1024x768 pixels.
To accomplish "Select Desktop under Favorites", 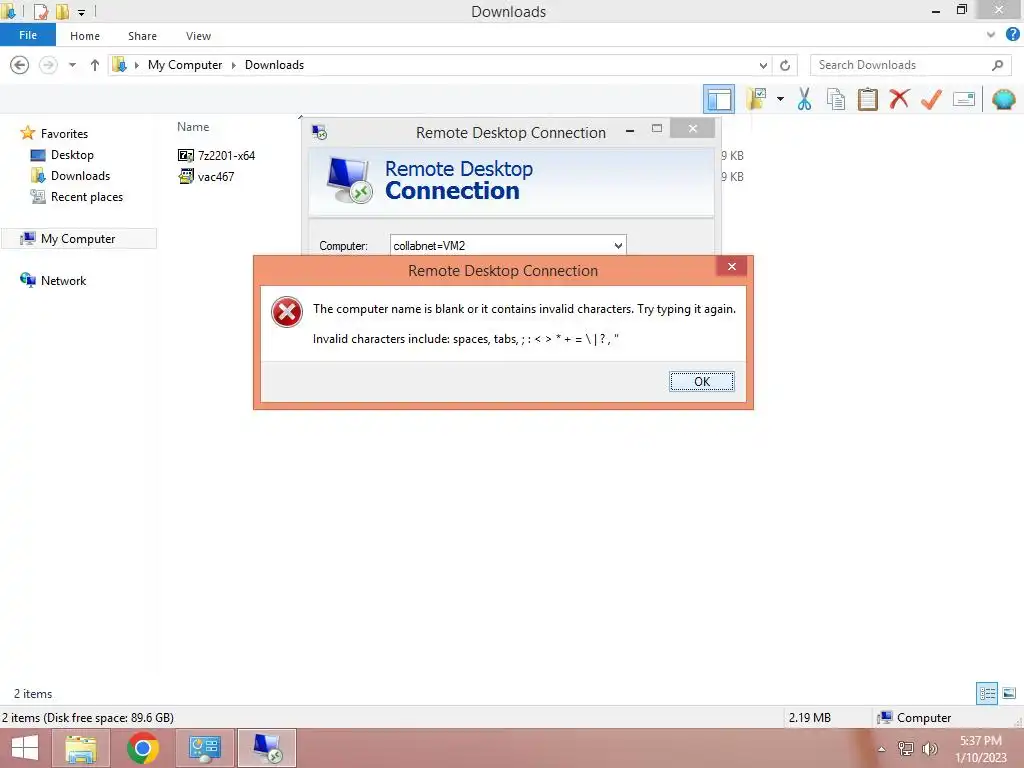I will 72,155.
